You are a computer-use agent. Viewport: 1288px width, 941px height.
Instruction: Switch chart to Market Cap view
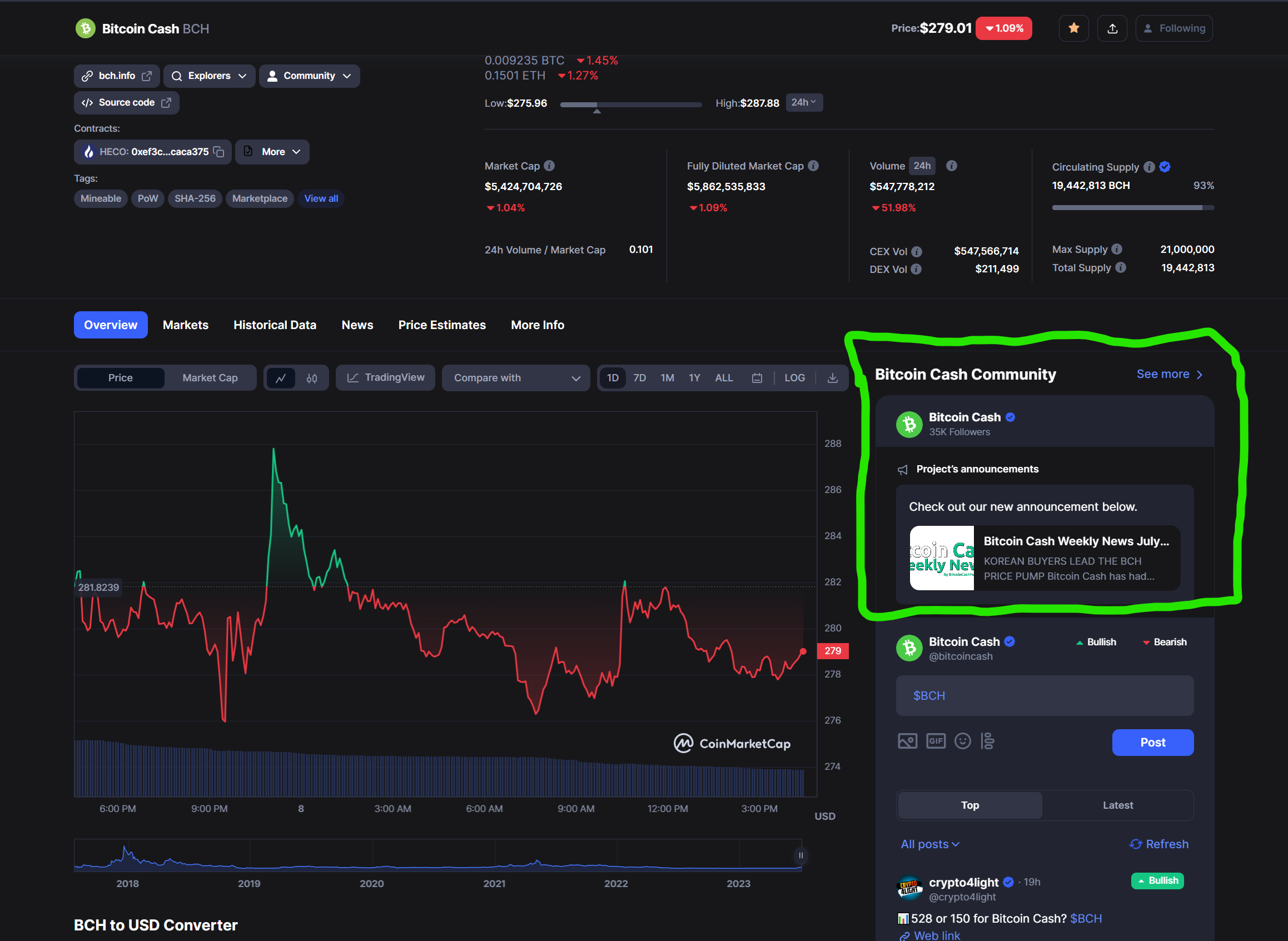click(x=210, y=378)
